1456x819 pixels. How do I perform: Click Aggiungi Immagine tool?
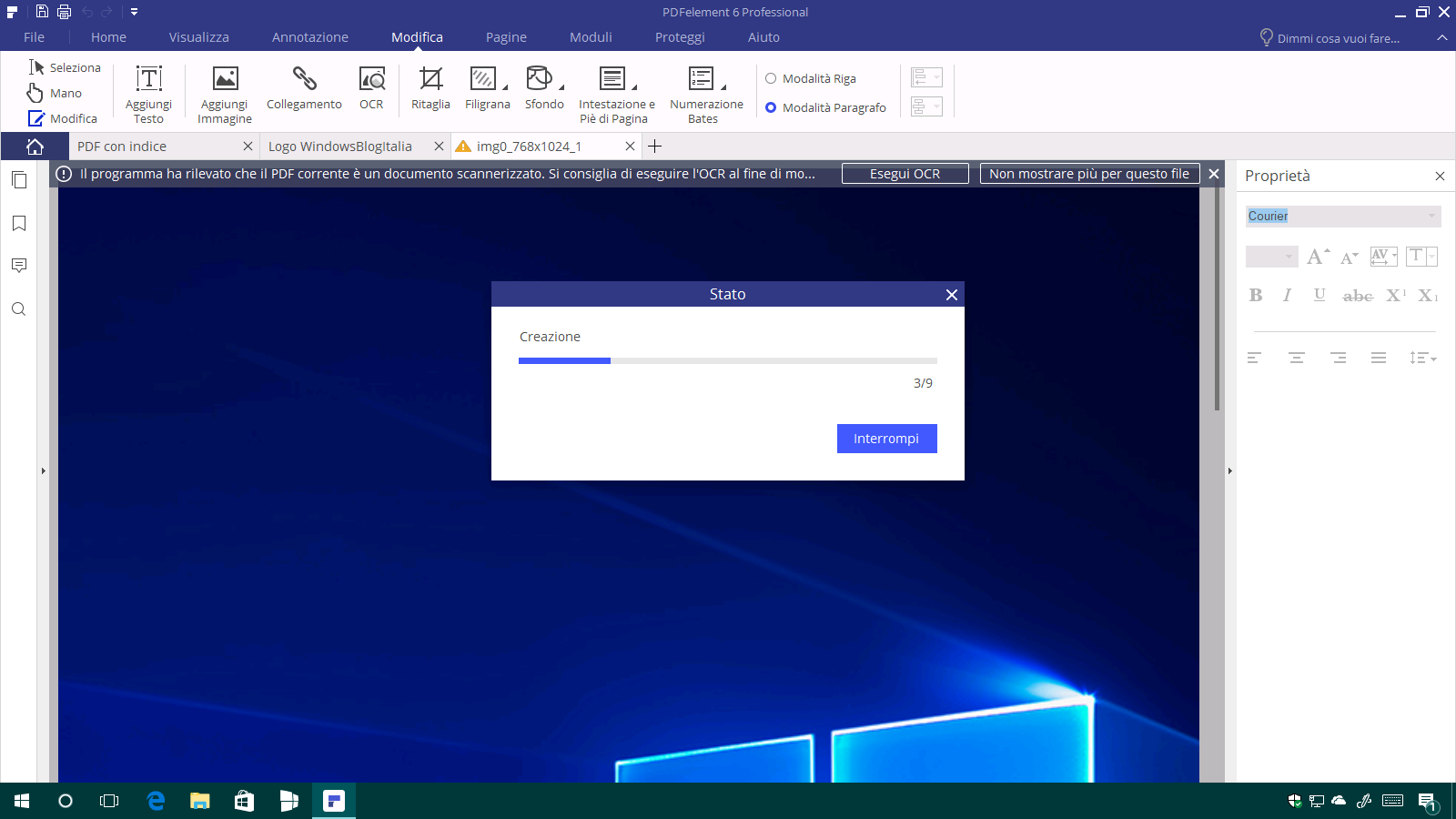pos(225,95)
